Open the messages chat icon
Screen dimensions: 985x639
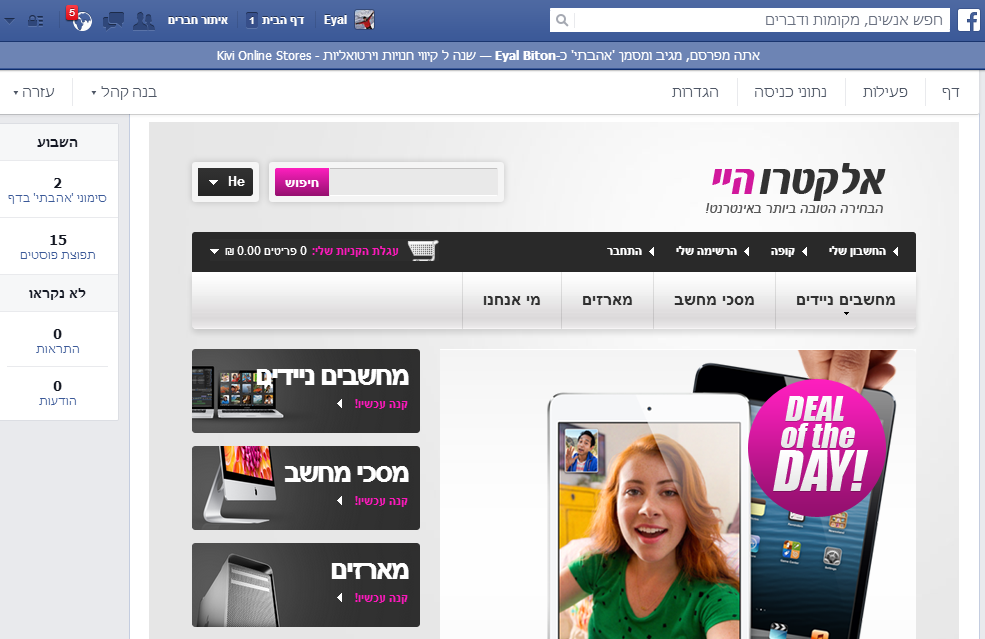(113, 21)
